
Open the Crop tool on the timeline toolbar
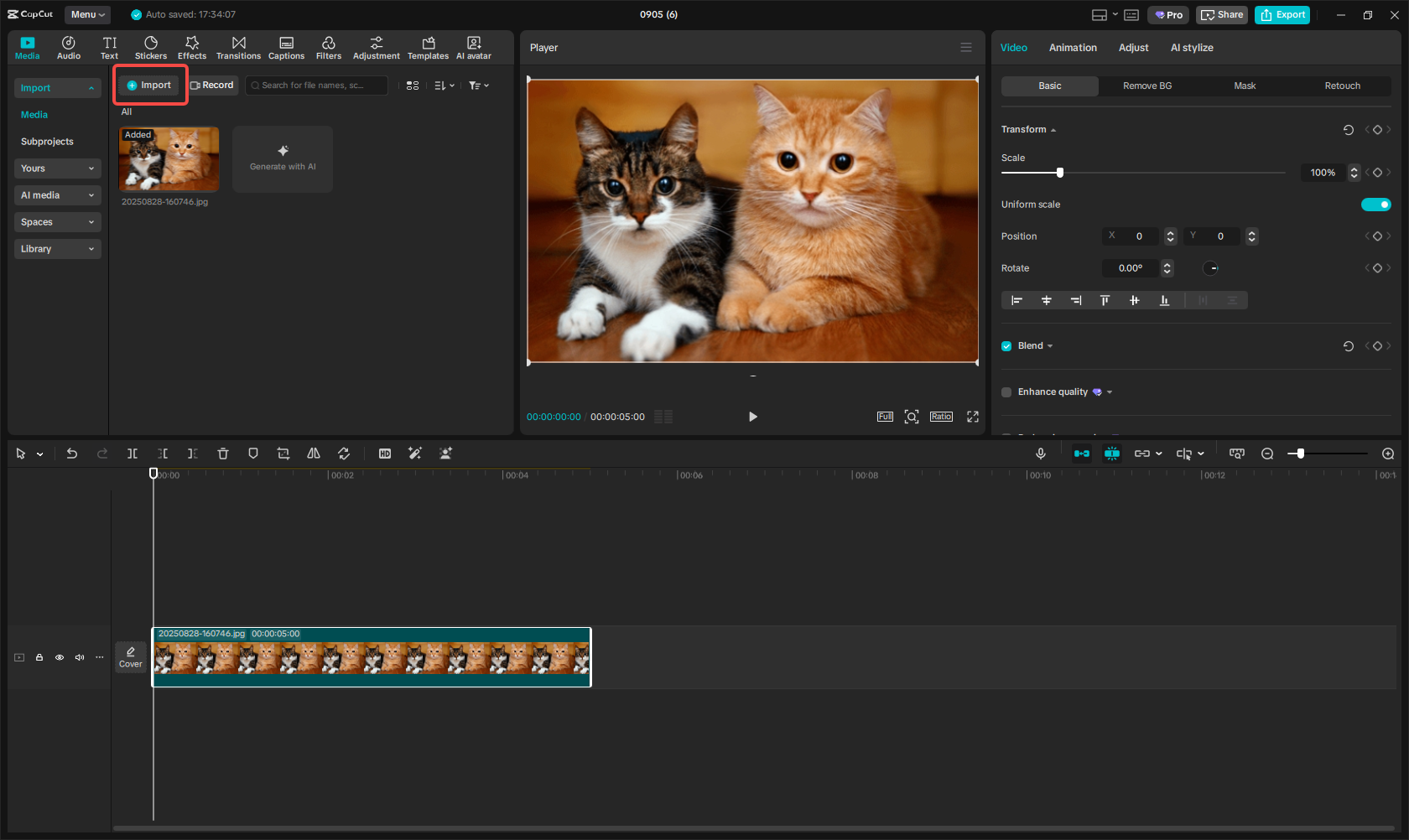[283, 453]
